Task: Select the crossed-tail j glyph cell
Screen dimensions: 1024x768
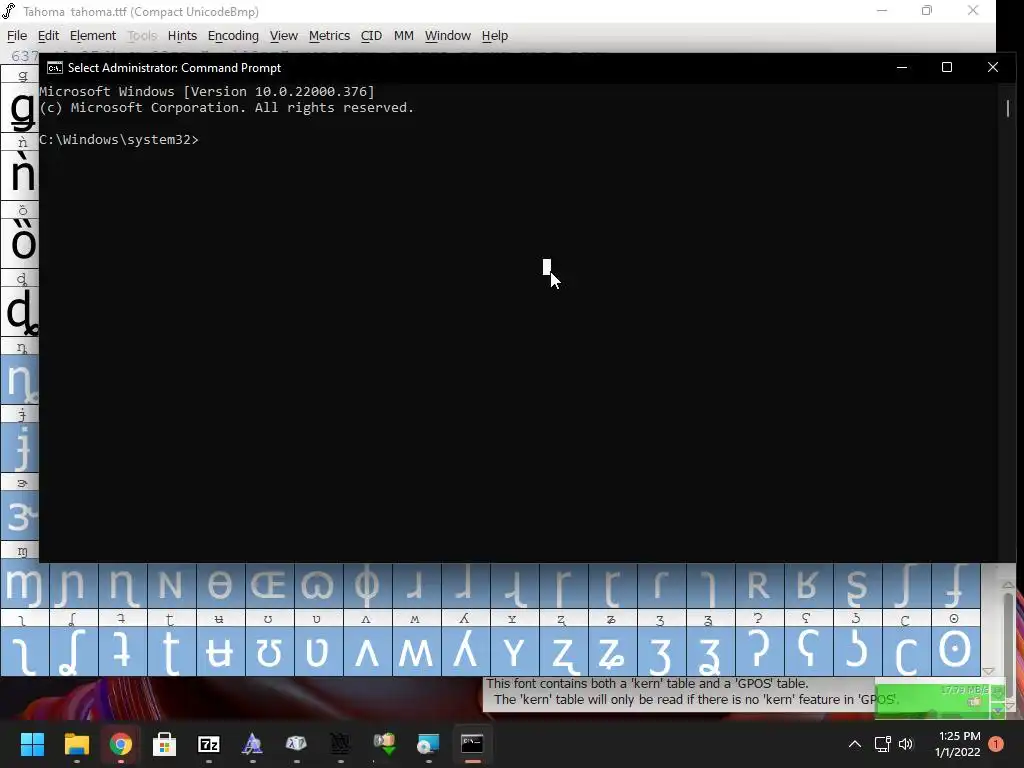Action: 20,447
